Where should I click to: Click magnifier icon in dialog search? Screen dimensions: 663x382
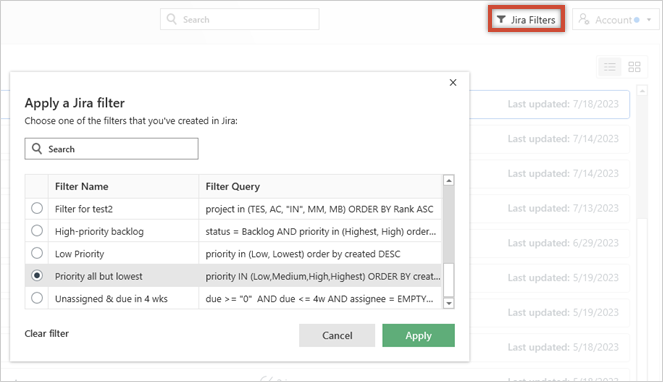37,148
